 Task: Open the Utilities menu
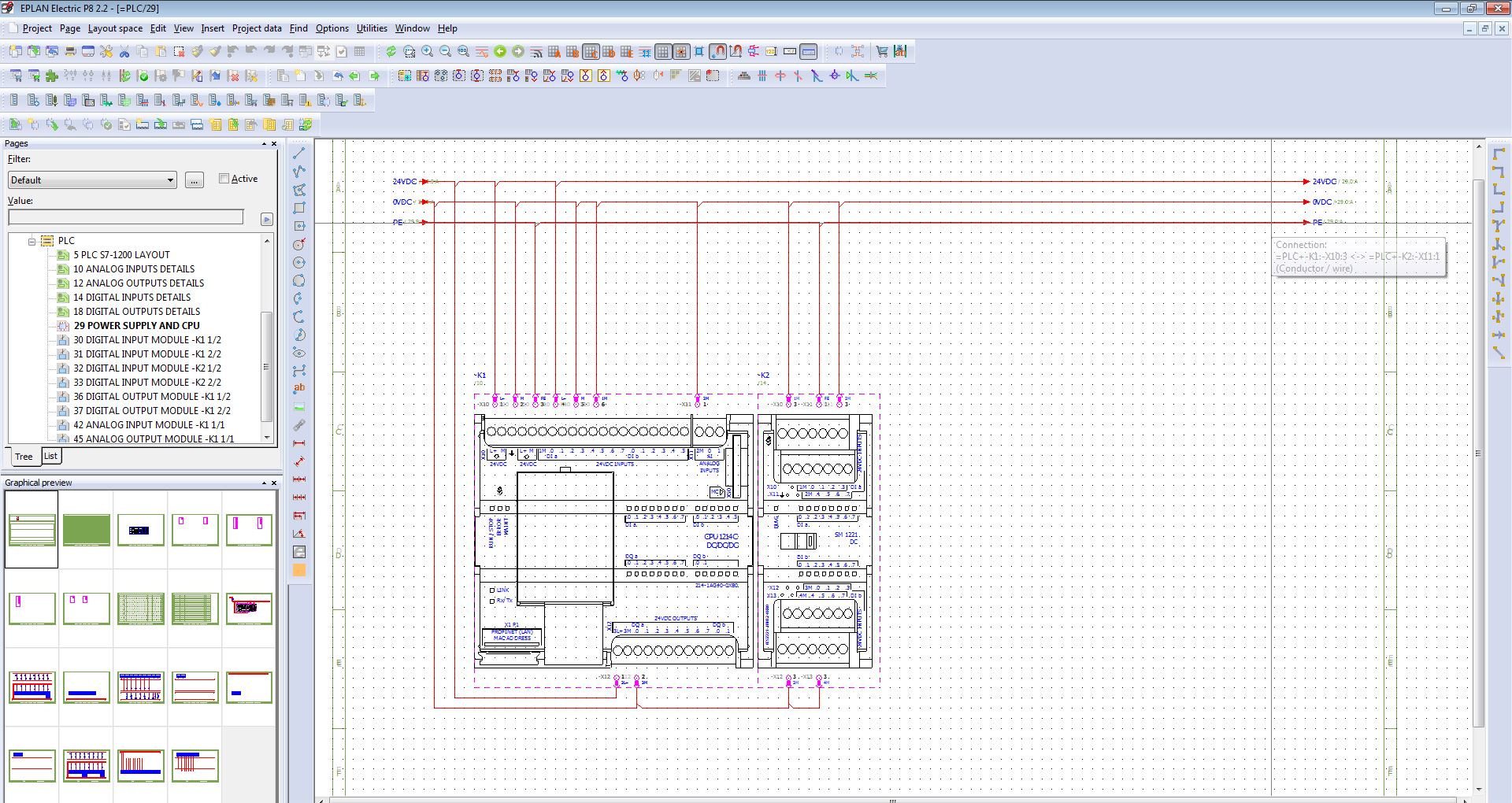[x=371, y=28]
